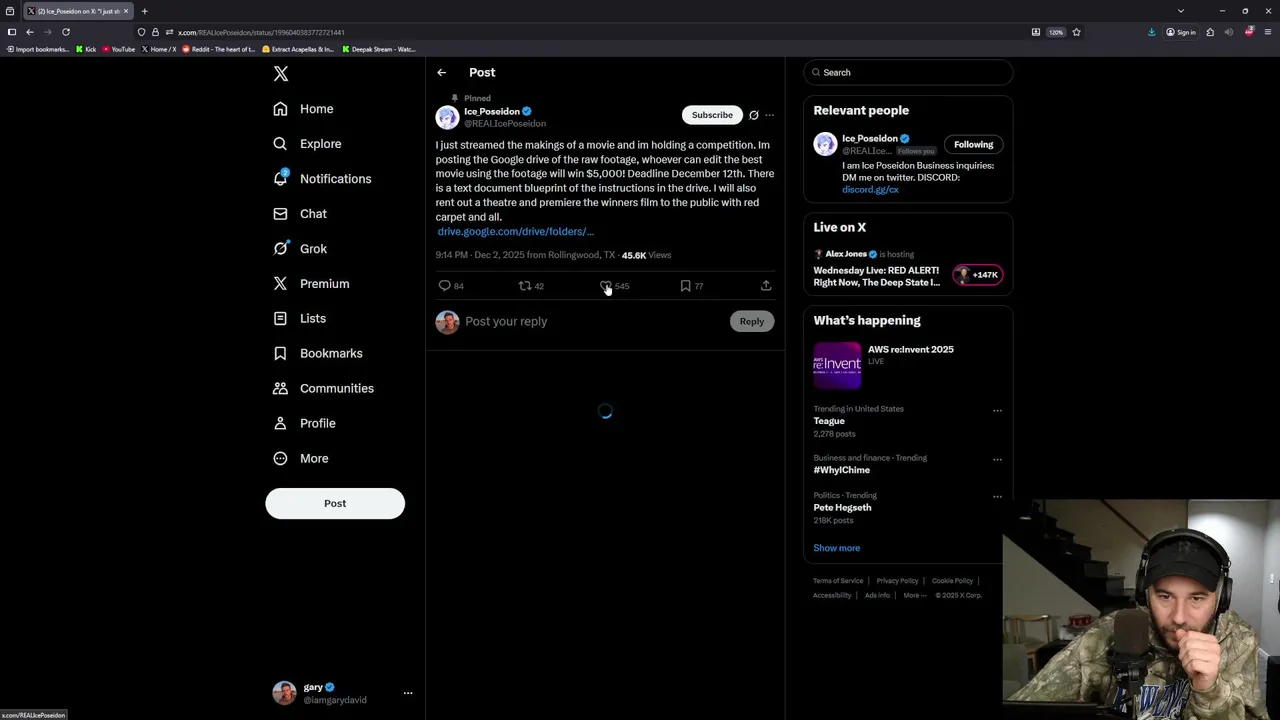Open the More sidebar menu
This screenshot has height=720, width=1280.
point(300,458)
